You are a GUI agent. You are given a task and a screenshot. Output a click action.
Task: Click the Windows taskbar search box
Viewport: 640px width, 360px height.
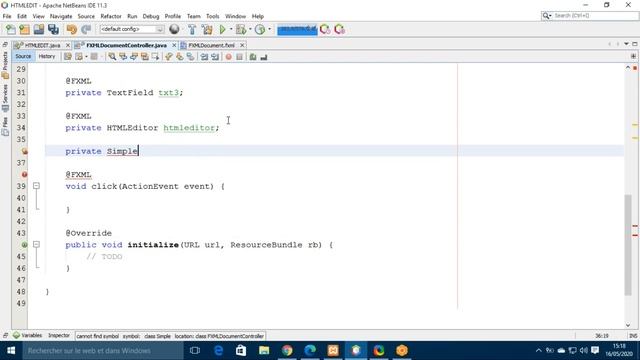[x=103, y=351]
